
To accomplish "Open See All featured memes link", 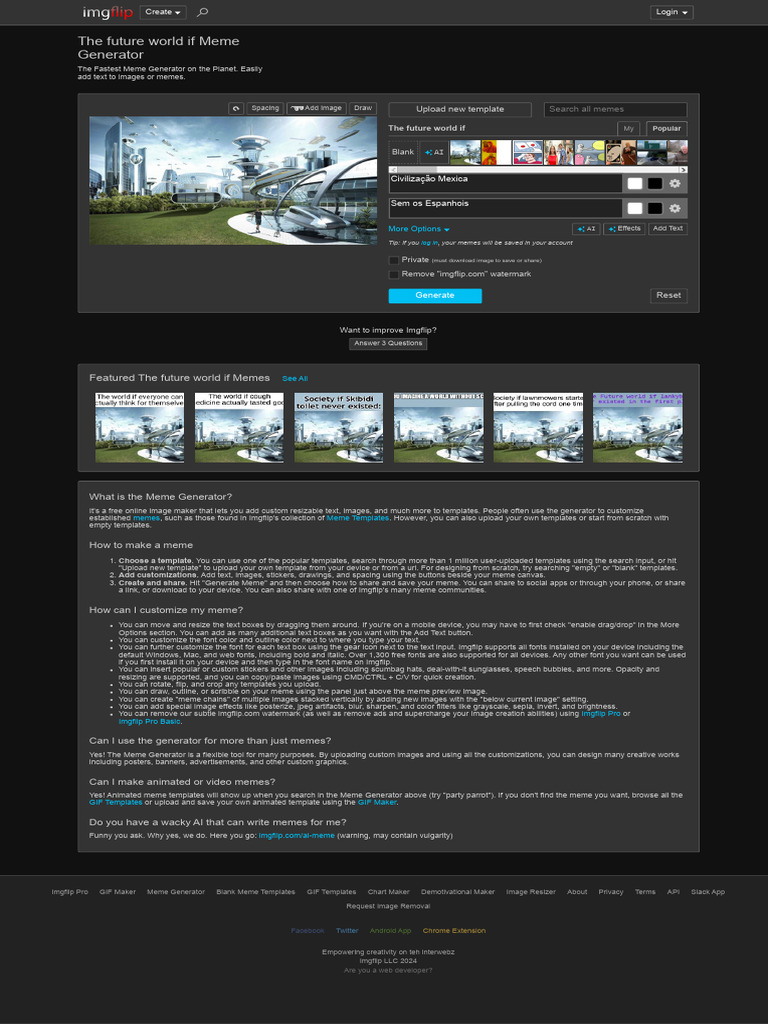I will 295,379.
